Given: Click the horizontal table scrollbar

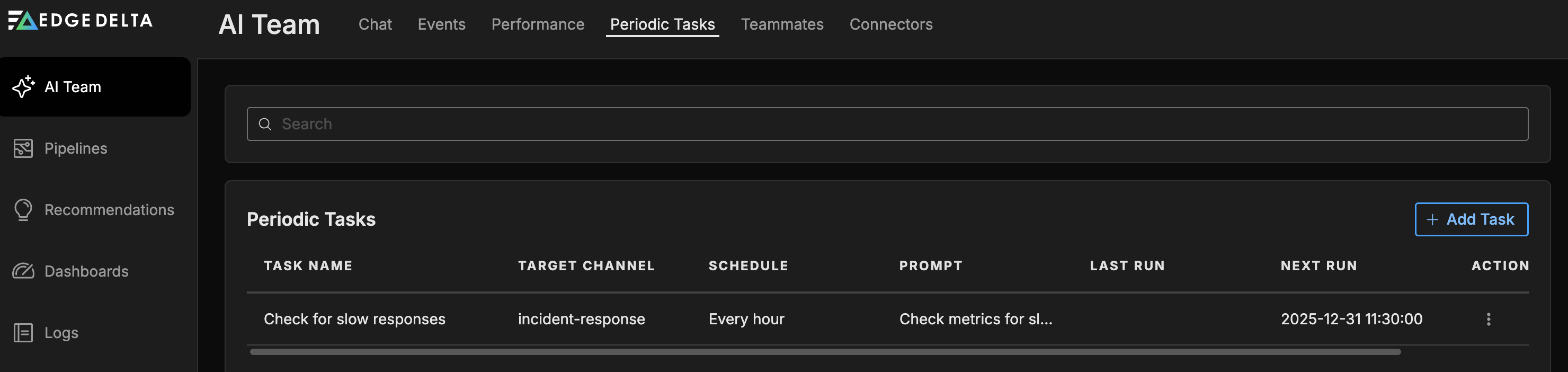Looking at the screenshot, I should (825, 352).
